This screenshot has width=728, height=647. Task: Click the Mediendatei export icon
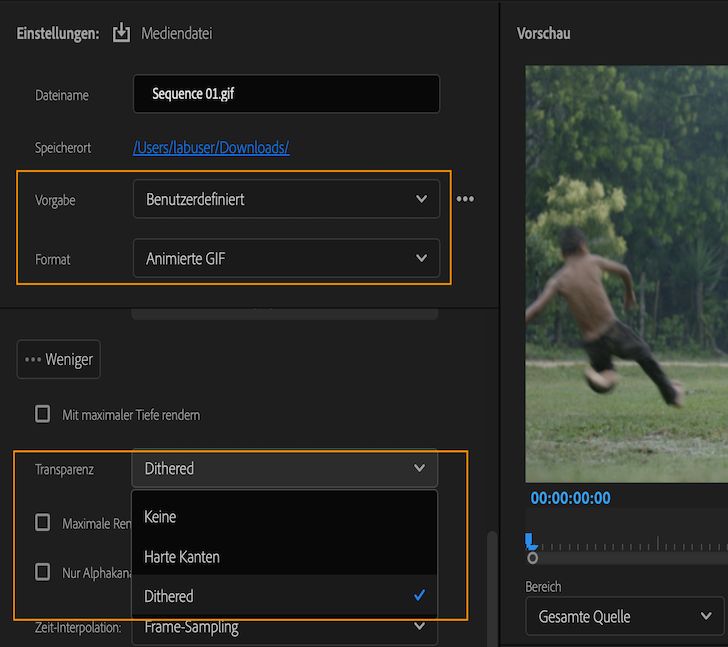121,33
